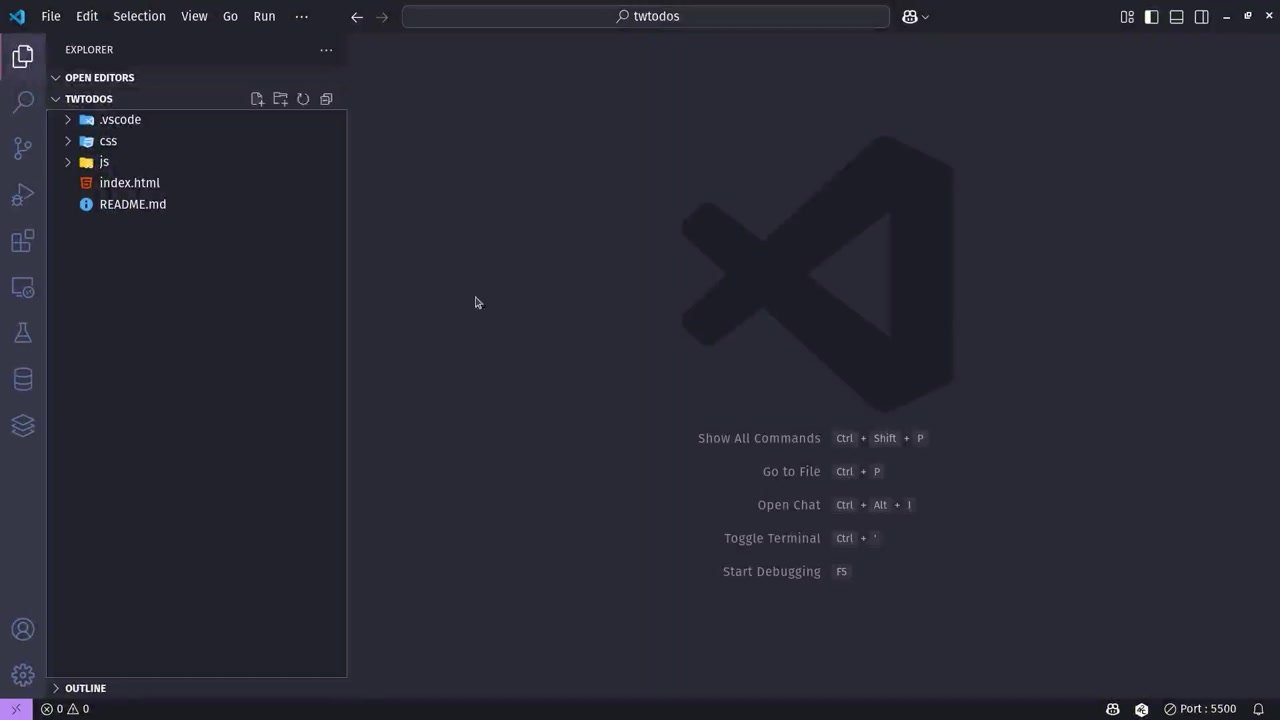
Task: Create a new folder in TWTODOS
Action: [280, 99]
